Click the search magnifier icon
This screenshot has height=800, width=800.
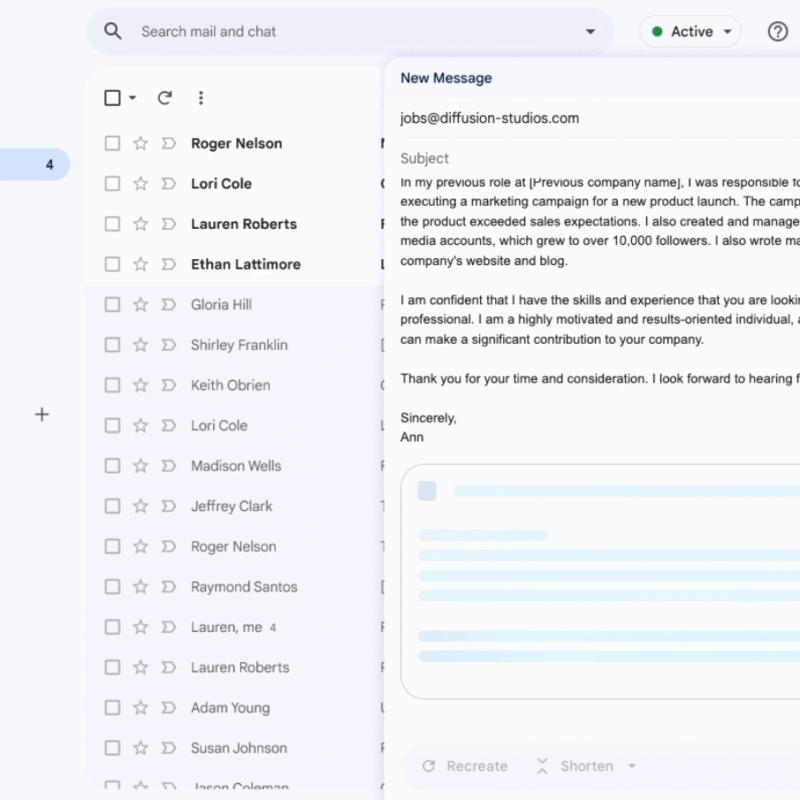click(113, 31)
